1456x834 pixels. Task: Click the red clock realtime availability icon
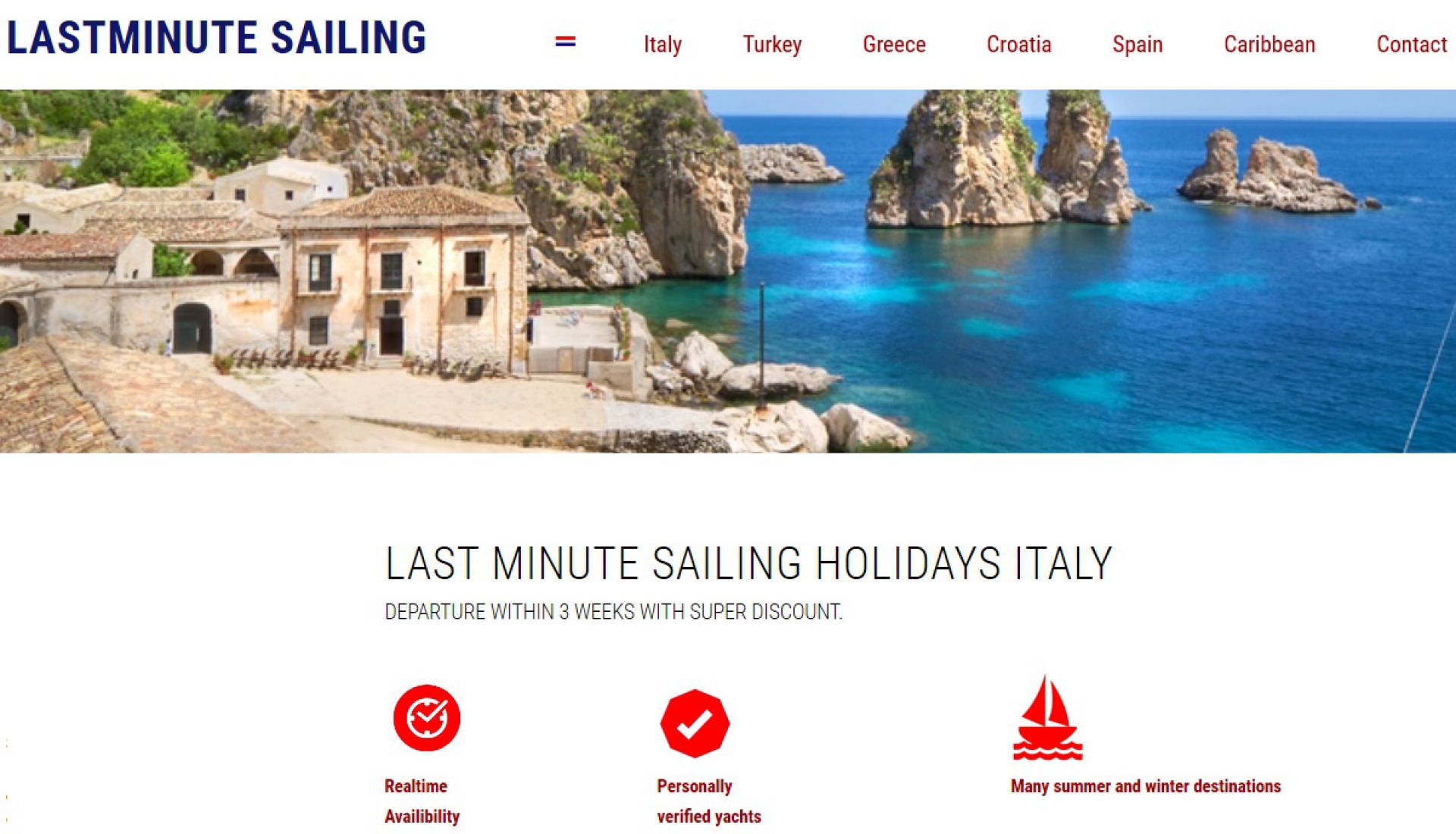click(x=426, y=718)
